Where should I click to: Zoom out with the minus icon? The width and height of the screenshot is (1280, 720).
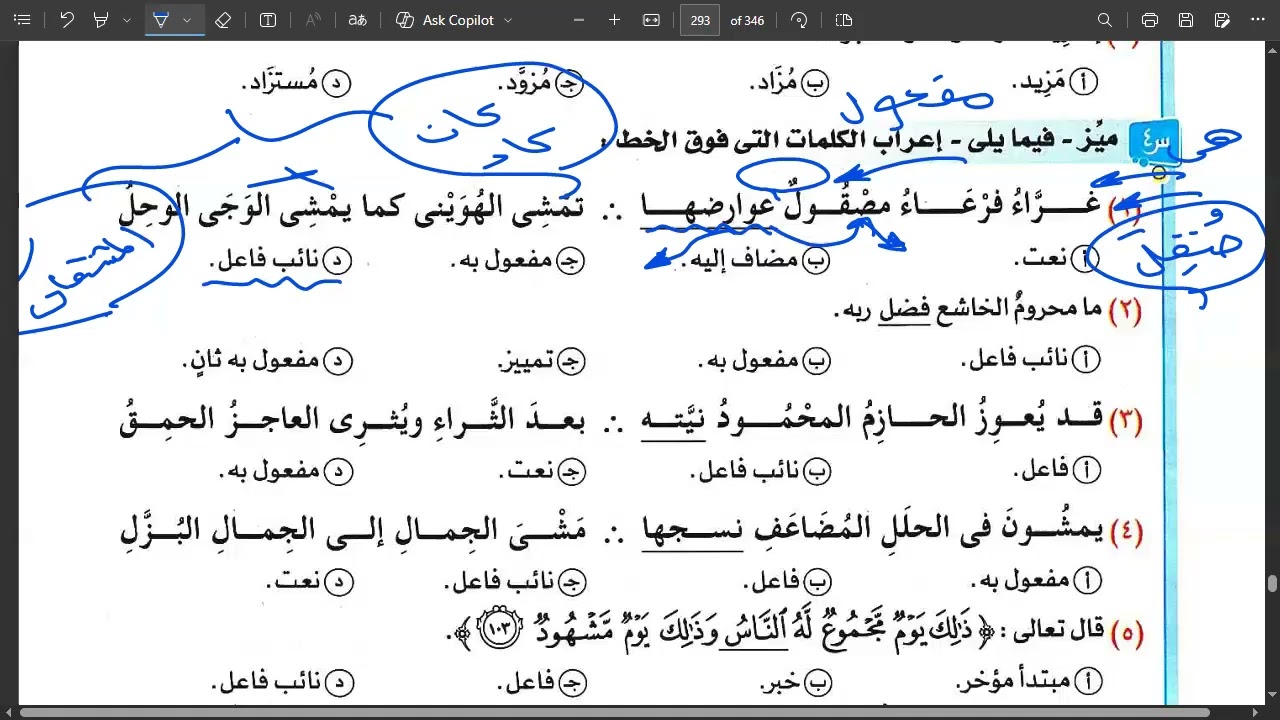pos(580,20)
